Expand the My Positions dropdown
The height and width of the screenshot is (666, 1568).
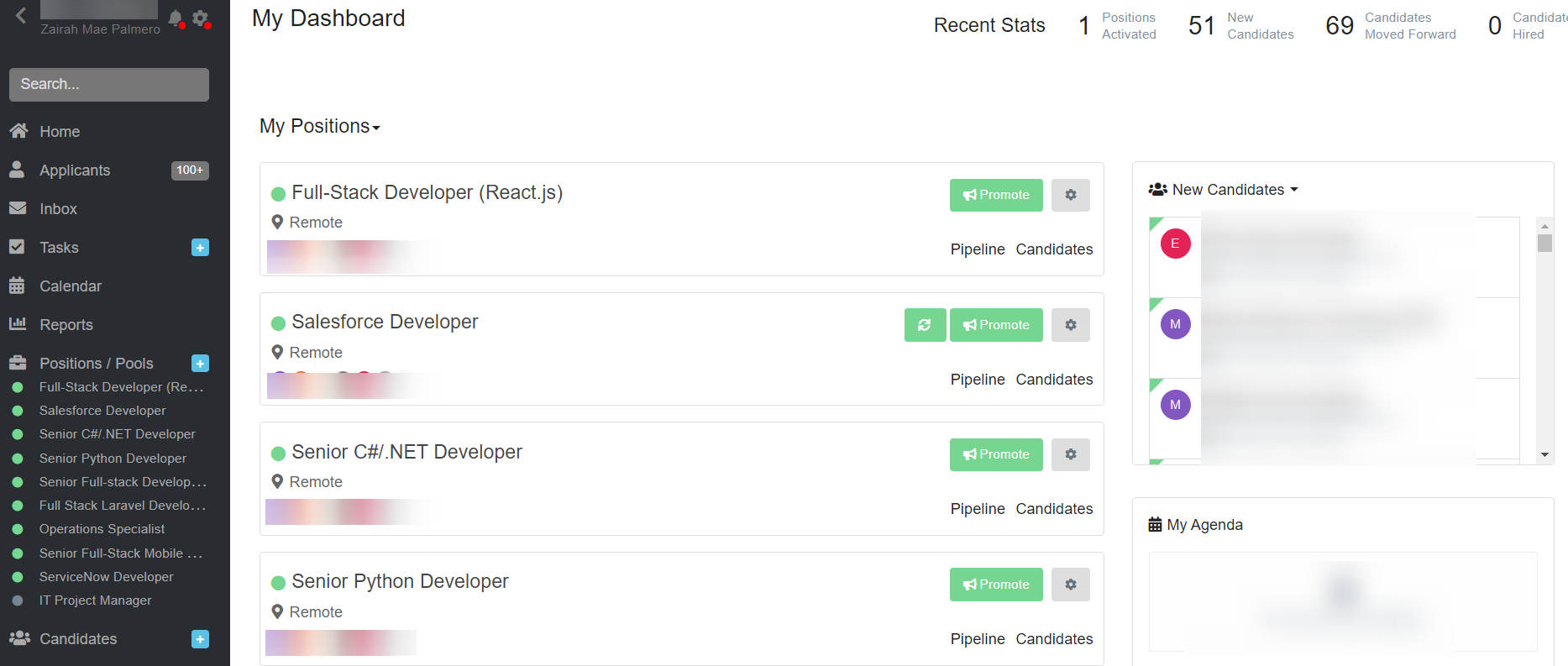319,127
